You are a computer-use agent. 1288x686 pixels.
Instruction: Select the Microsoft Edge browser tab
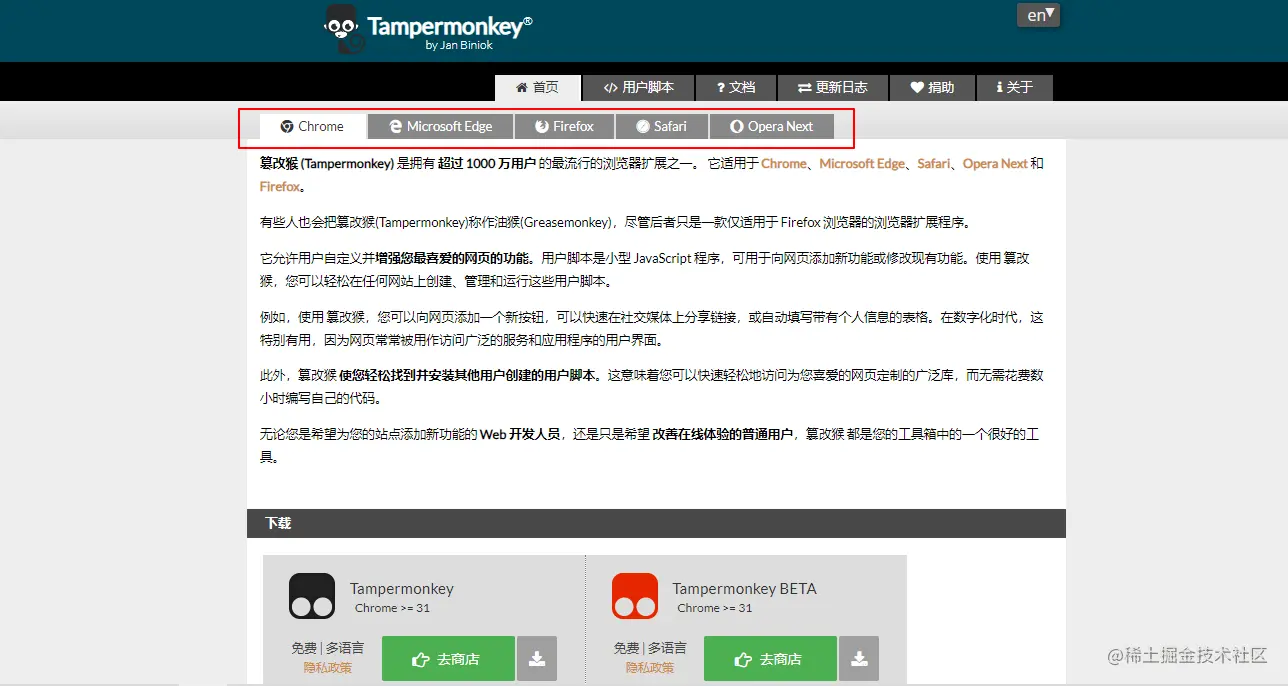pyautogui.click(x=441, y=127)
